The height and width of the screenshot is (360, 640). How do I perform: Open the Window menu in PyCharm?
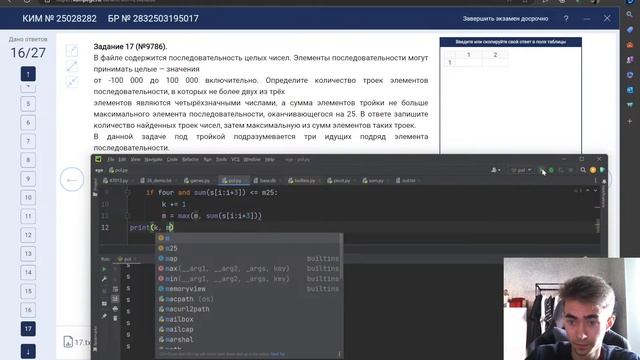coord(252,160)
